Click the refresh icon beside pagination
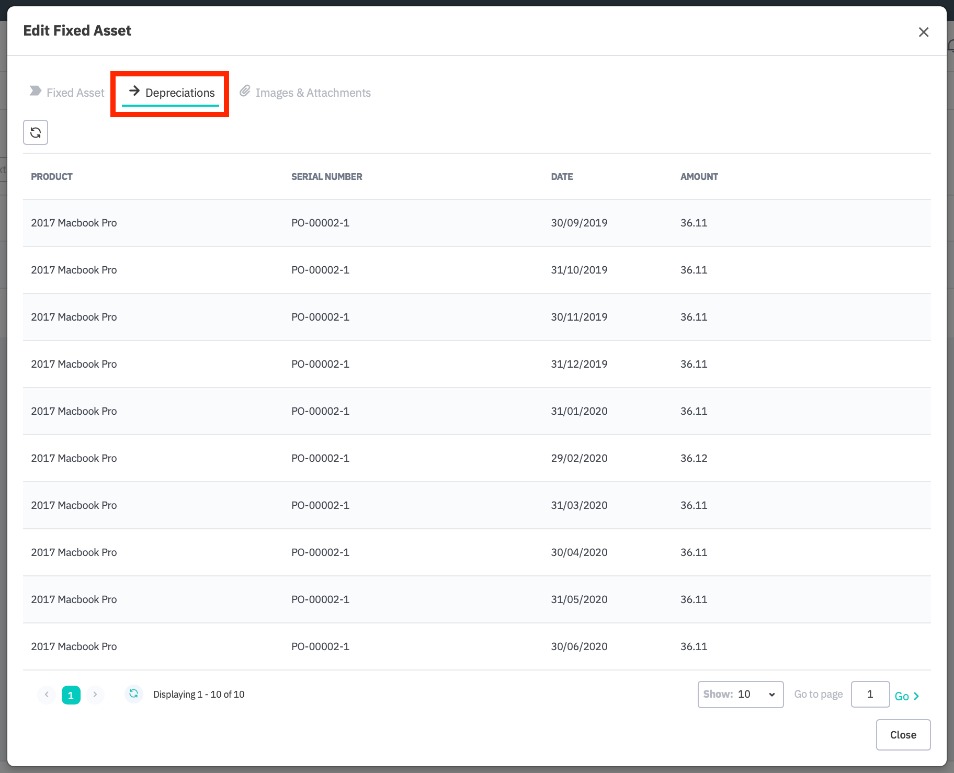 coord(134,694)
